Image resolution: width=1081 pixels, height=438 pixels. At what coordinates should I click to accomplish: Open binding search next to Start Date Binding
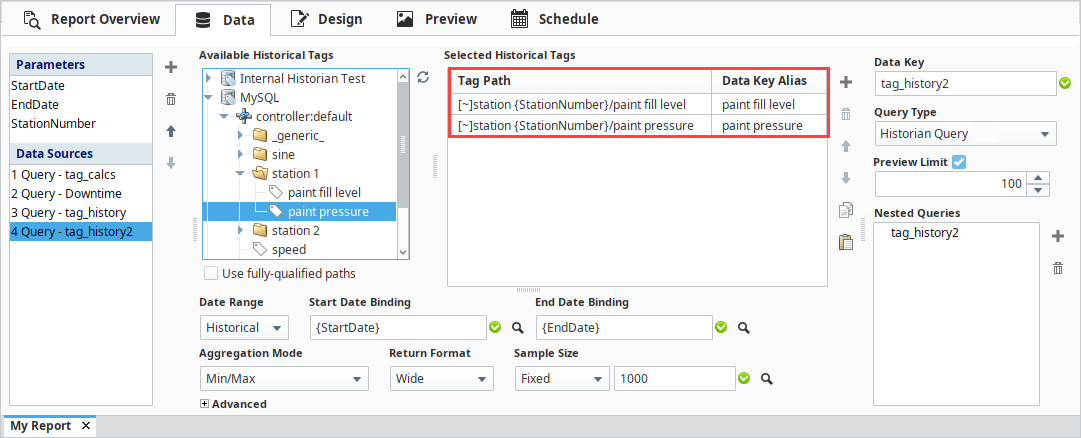pyautogui.click(x=518, y=327)
